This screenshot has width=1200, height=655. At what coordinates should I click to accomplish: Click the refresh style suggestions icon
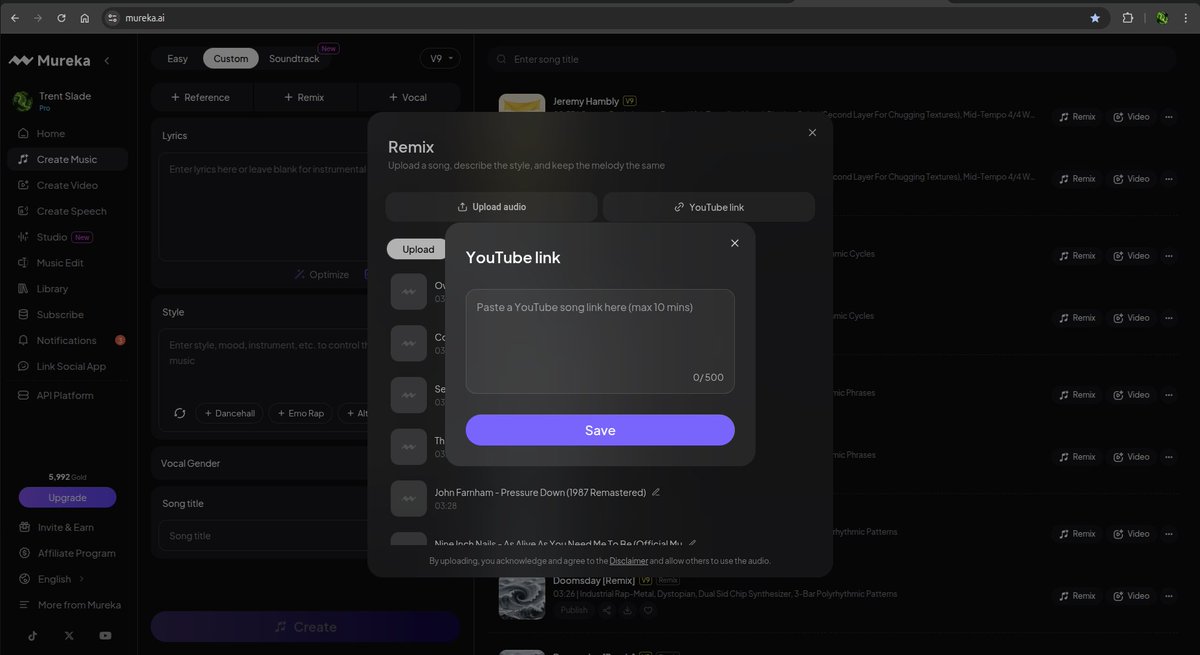point(180,413)
